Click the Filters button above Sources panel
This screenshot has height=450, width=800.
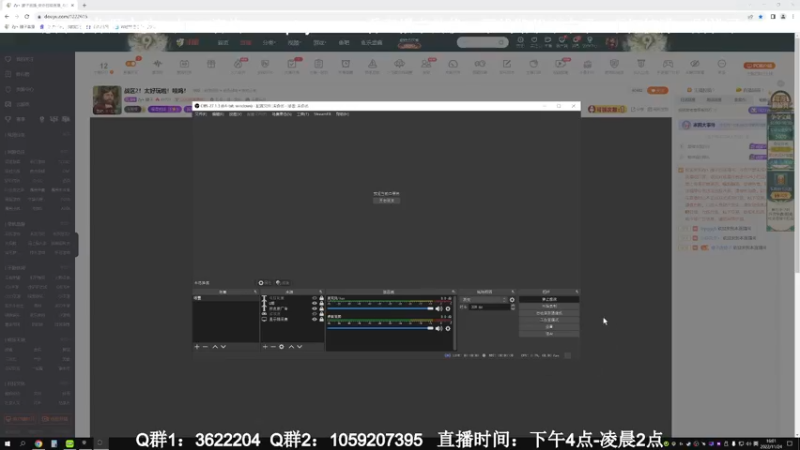[x=282, y=283]
